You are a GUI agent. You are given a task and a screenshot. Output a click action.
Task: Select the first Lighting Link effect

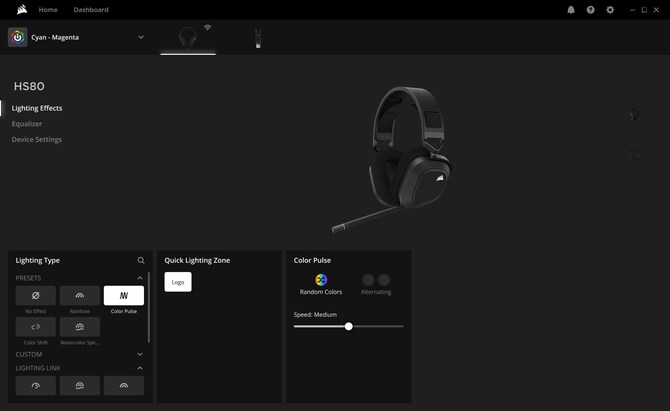pos(36,385)
